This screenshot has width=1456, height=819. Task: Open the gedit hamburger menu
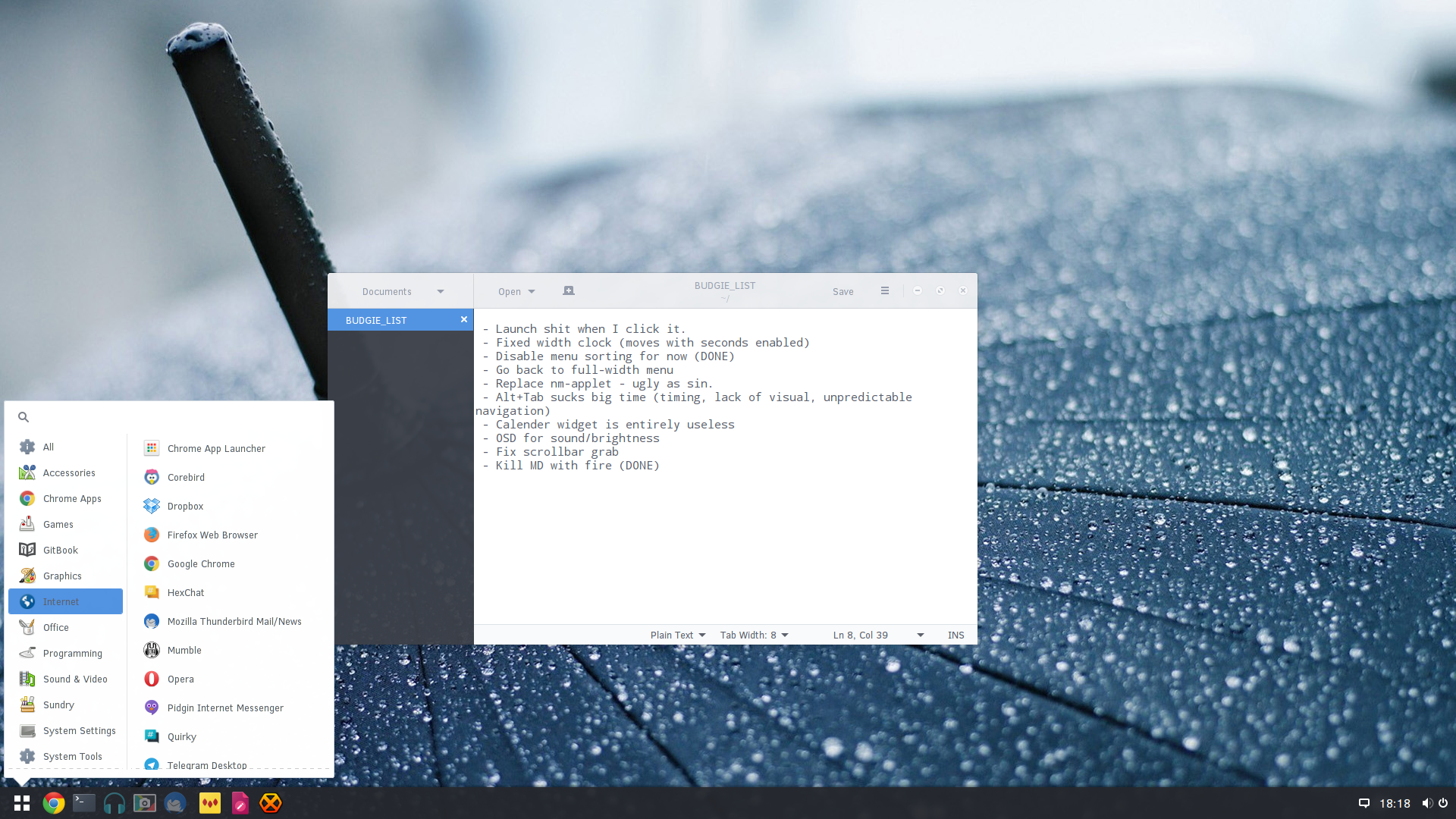pos(885,291)
